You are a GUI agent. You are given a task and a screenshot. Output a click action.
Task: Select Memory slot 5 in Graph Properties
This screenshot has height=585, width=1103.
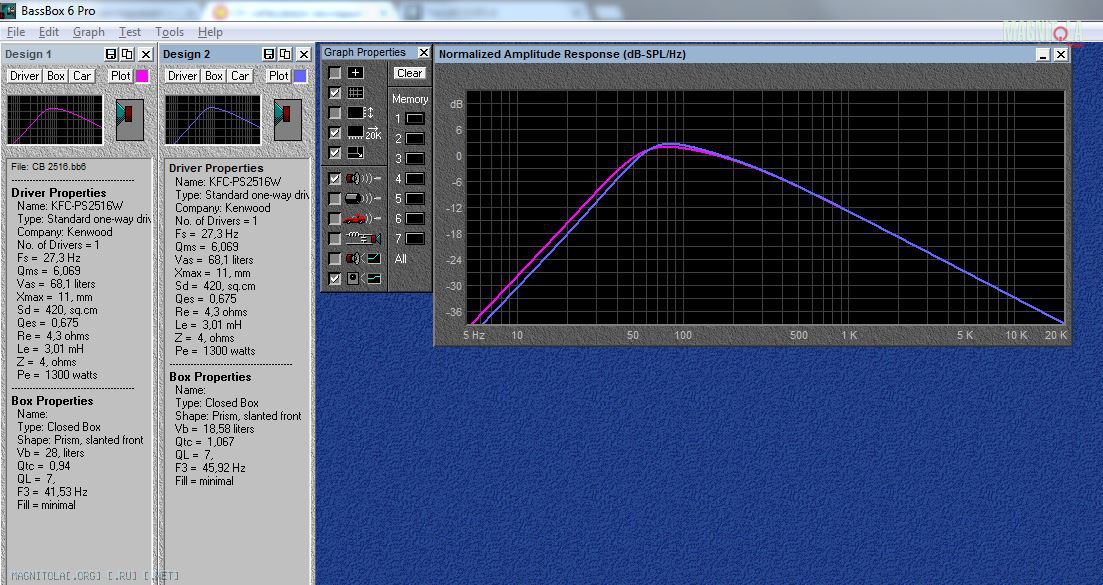pos(415,198)
